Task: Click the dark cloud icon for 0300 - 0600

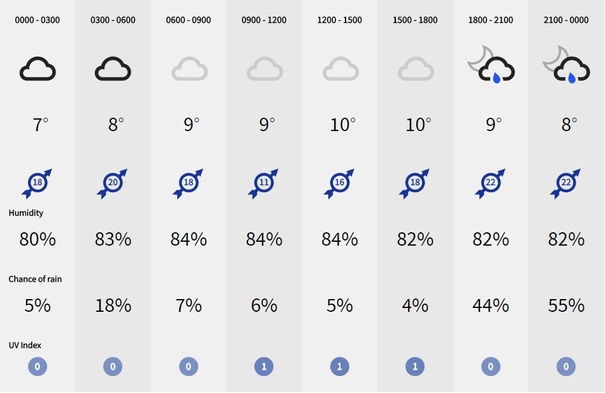Action: (x=113, y=69)
